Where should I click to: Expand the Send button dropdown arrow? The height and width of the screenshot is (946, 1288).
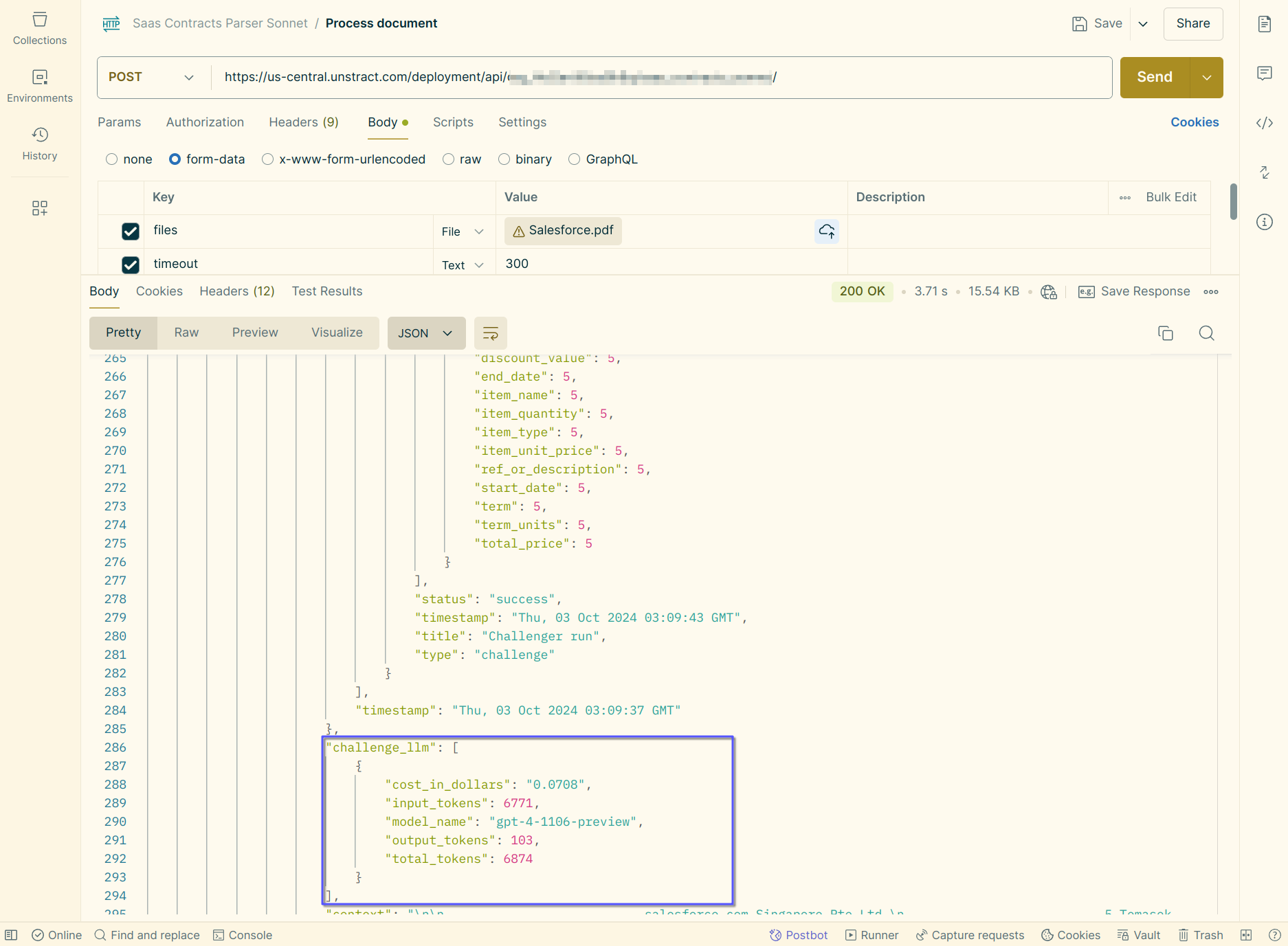coord(1206,78)
